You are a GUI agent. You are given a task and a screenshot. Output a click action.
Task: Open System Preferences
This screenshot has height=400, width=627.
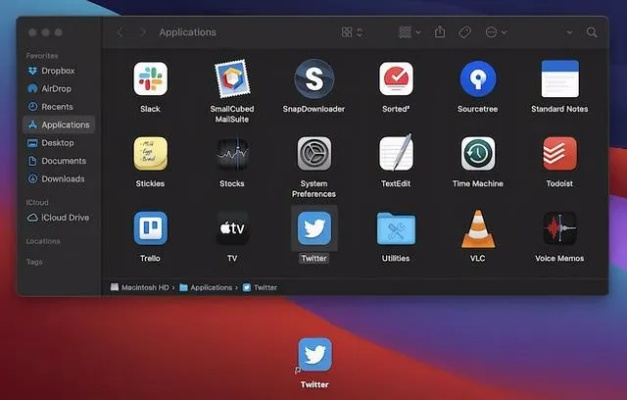point(314,154)
